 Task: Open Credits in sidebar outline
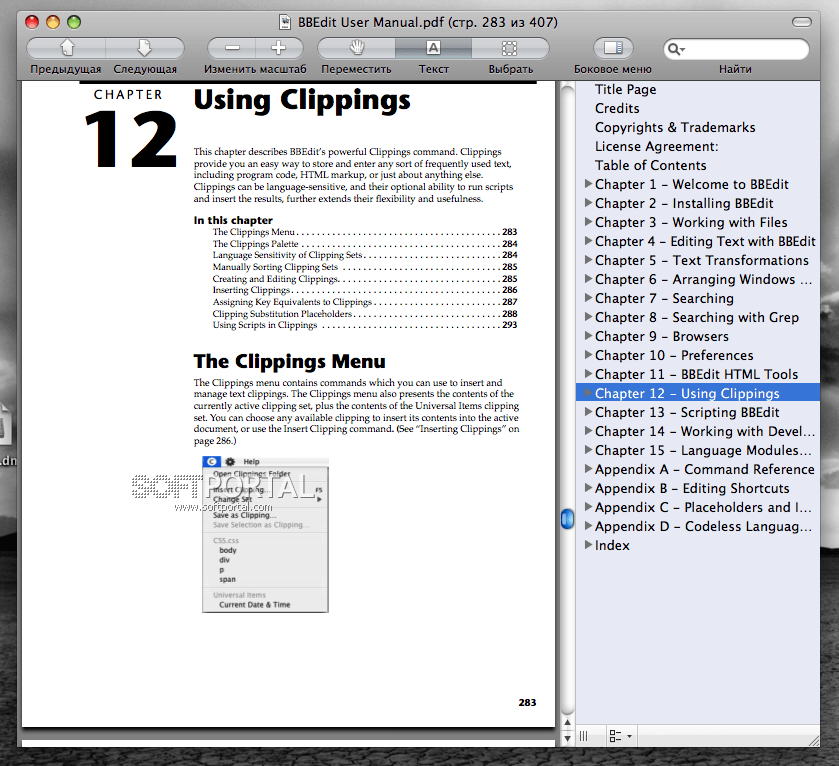coord(617,108)
